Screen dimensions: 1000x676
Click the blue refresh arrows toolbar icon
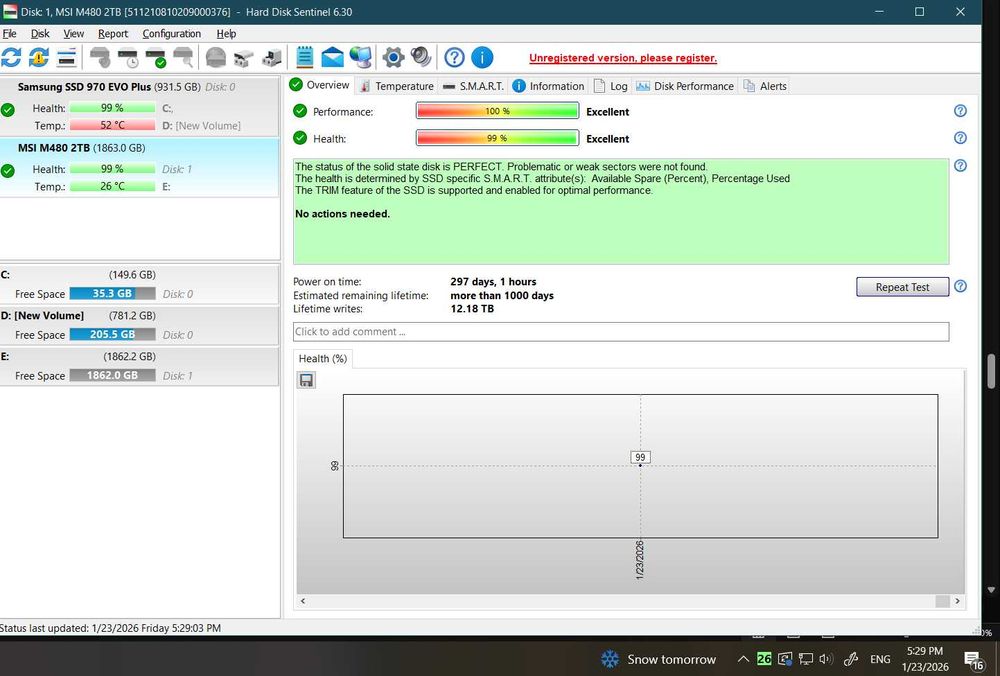[11, 57]
